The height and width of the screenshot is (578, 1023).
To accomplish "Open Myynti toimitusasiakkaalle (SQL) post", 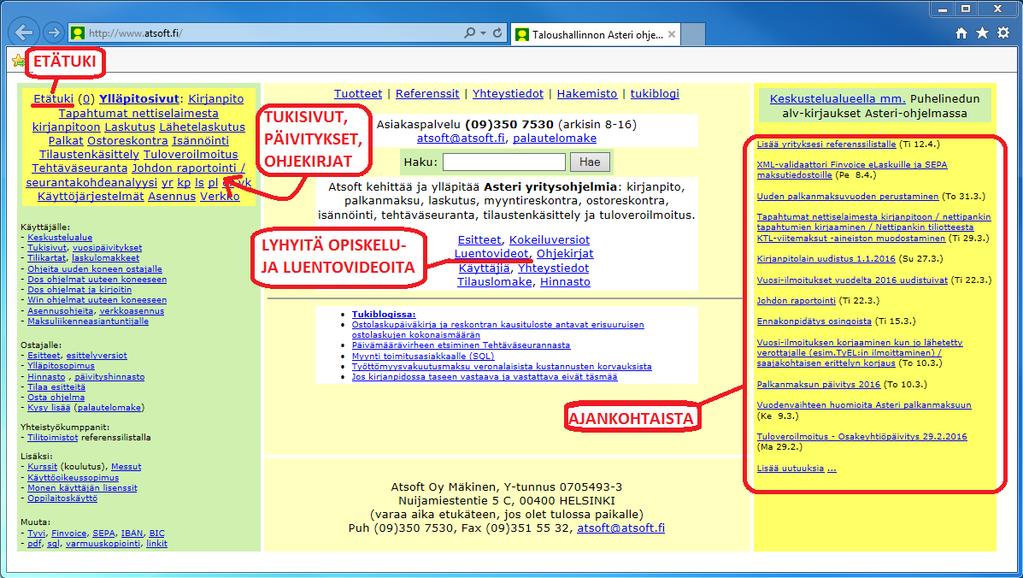I will (x=423, y=356).
